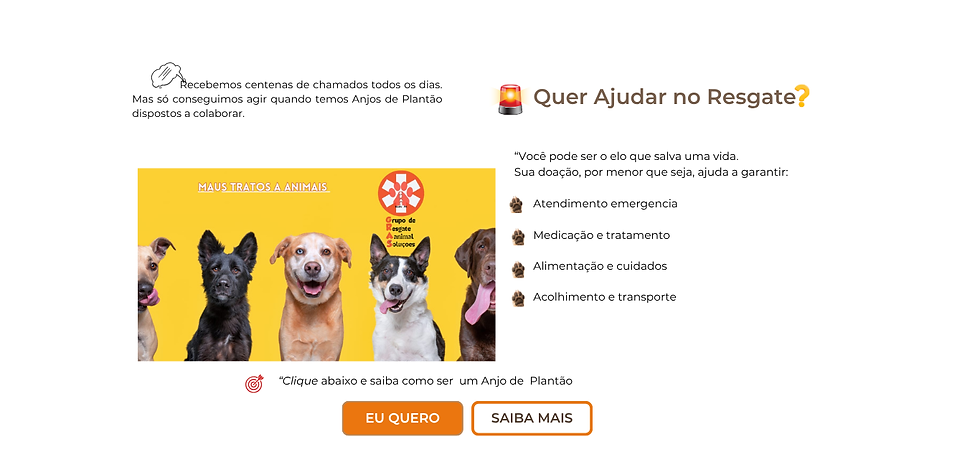This screenshot has height=452, width=980.
Task: Click the red siren emergency icon
Action: tap(511, 99)
